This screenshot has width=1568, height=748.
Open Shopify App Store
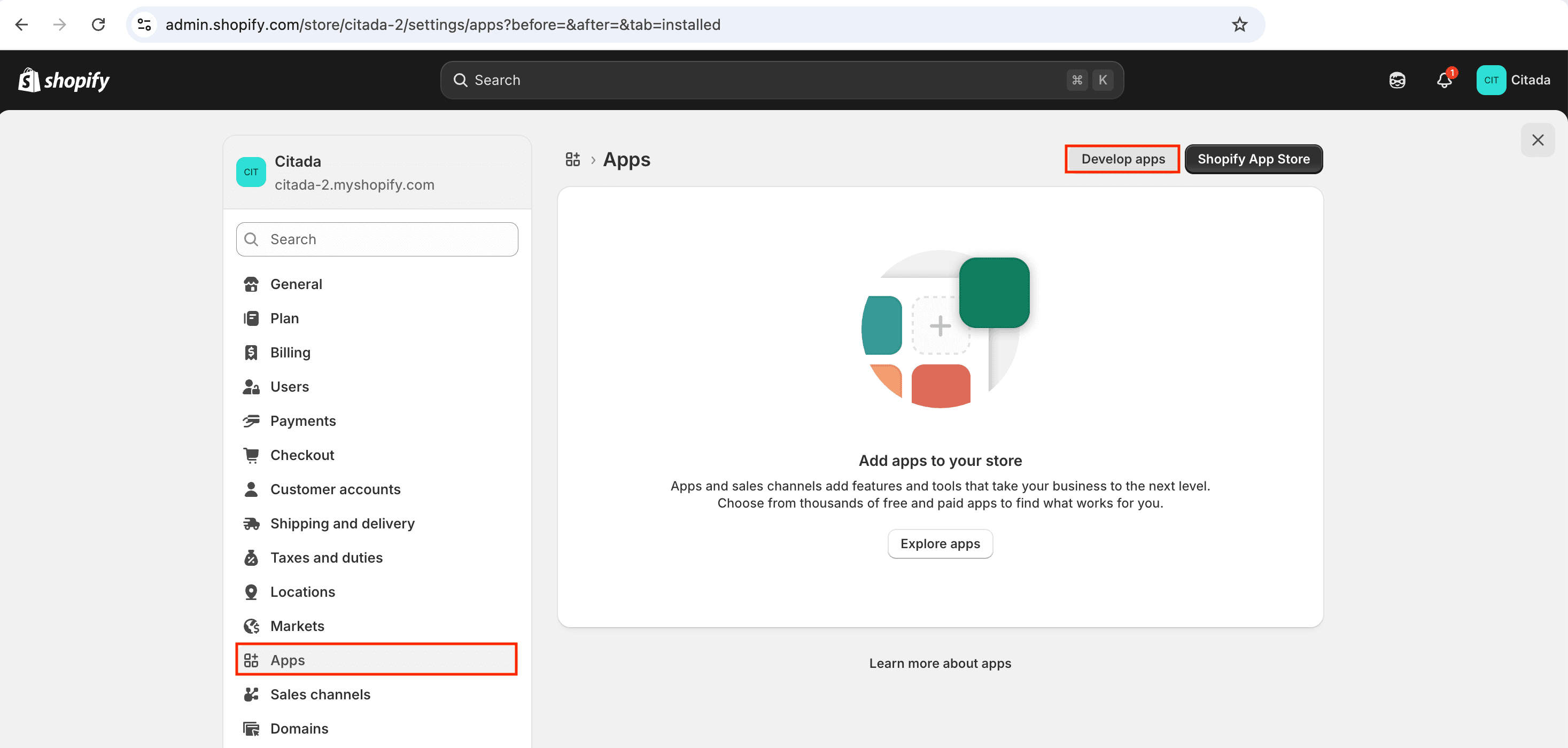pyautogui.click(x=1253, y=159)
